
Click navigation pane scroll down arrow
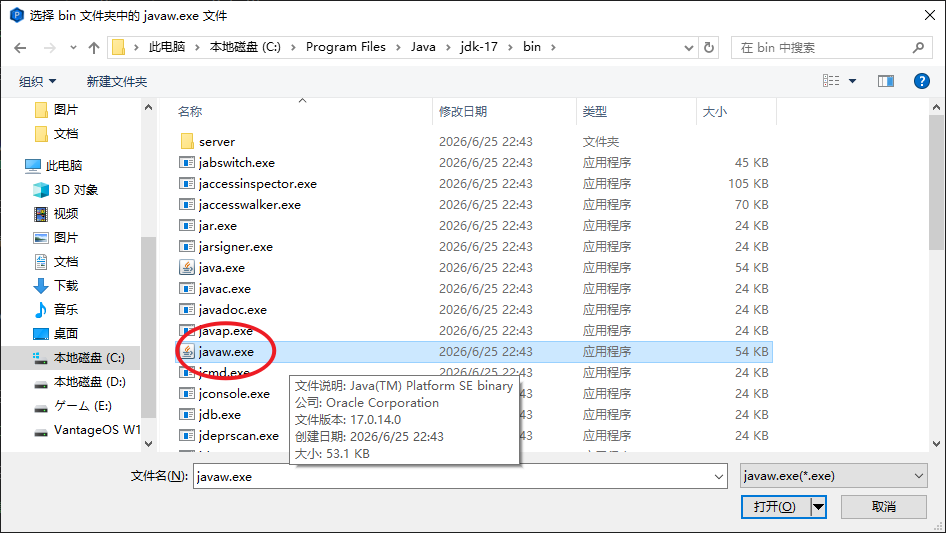pos(148,444)
